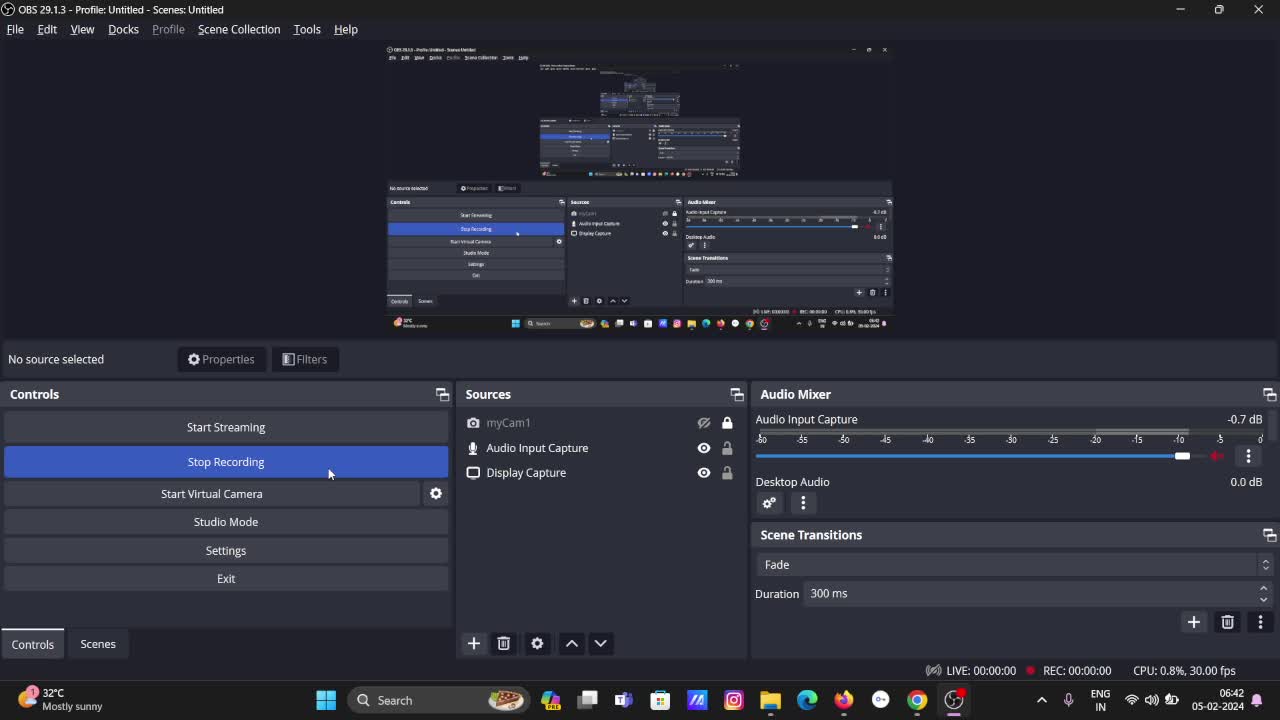The image size is (1280, 720).
Task: Launch Microsoft Edge from taskbar
Action: 807,700
